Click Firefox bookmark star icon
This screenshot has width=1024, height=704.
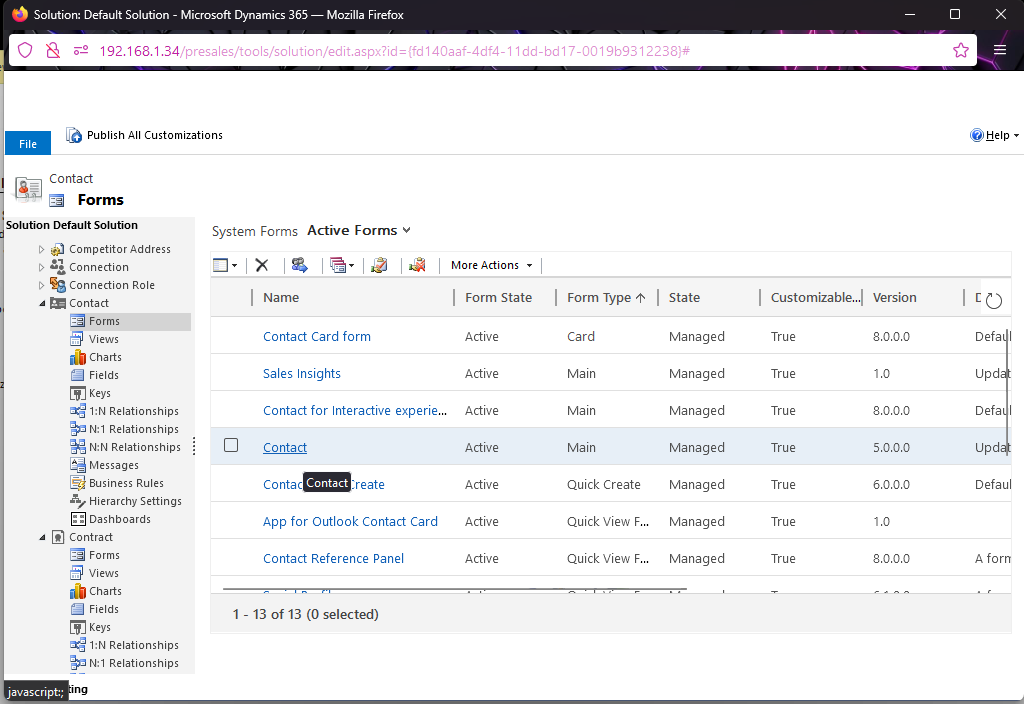click(961, 50)
